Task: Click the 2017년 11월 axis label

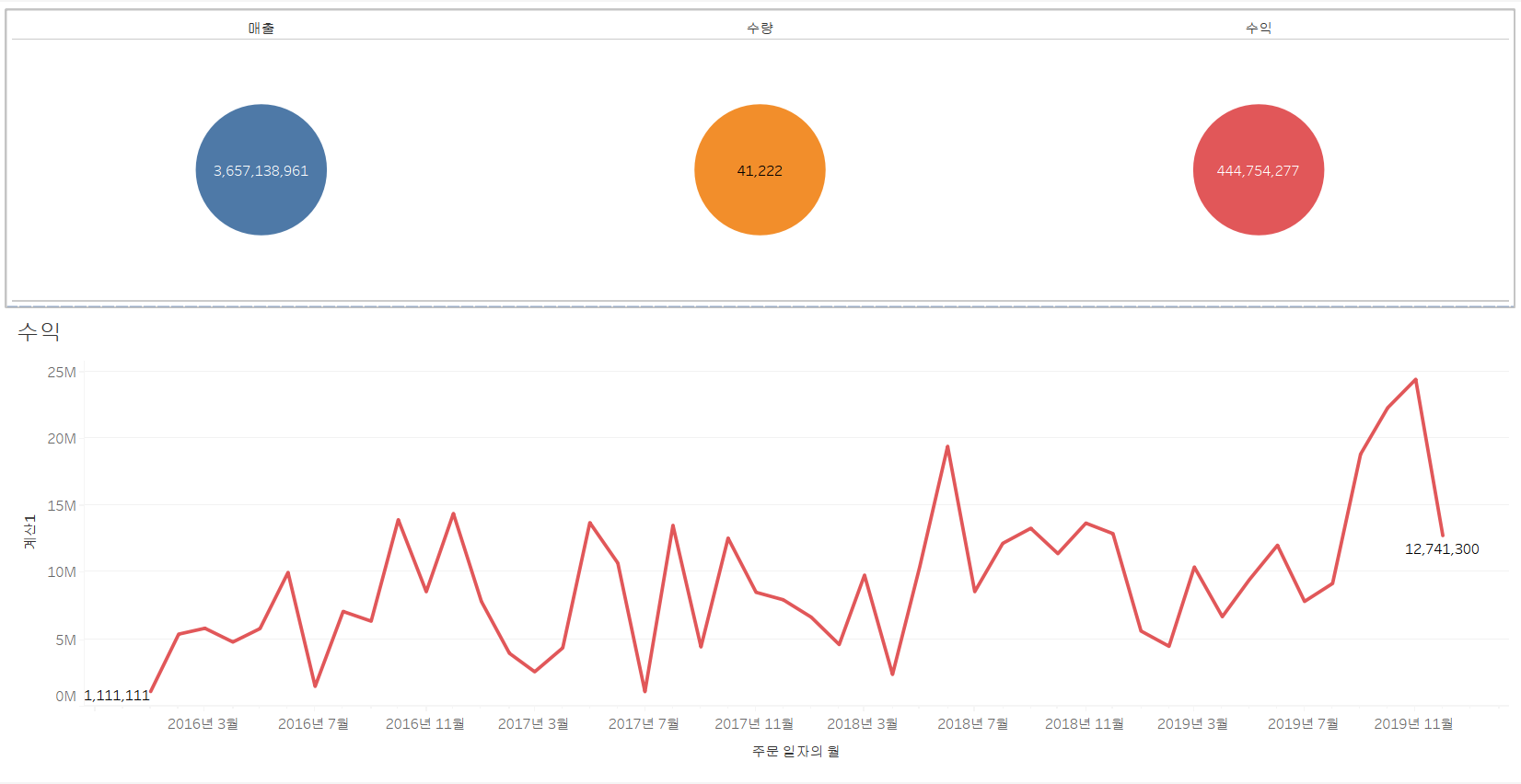Action: [754, 724]
